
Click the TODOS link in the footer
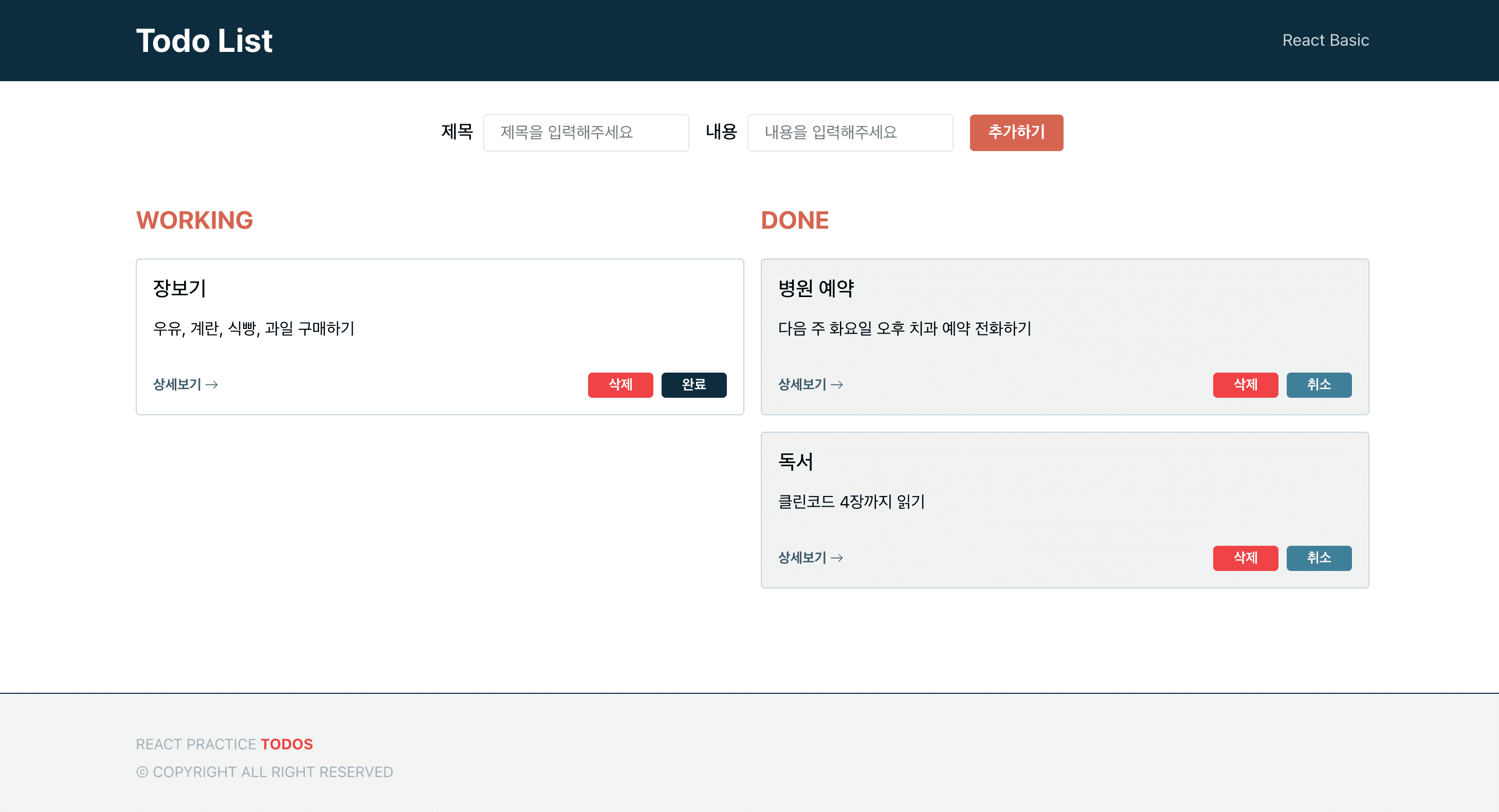(x=286, y=744)
